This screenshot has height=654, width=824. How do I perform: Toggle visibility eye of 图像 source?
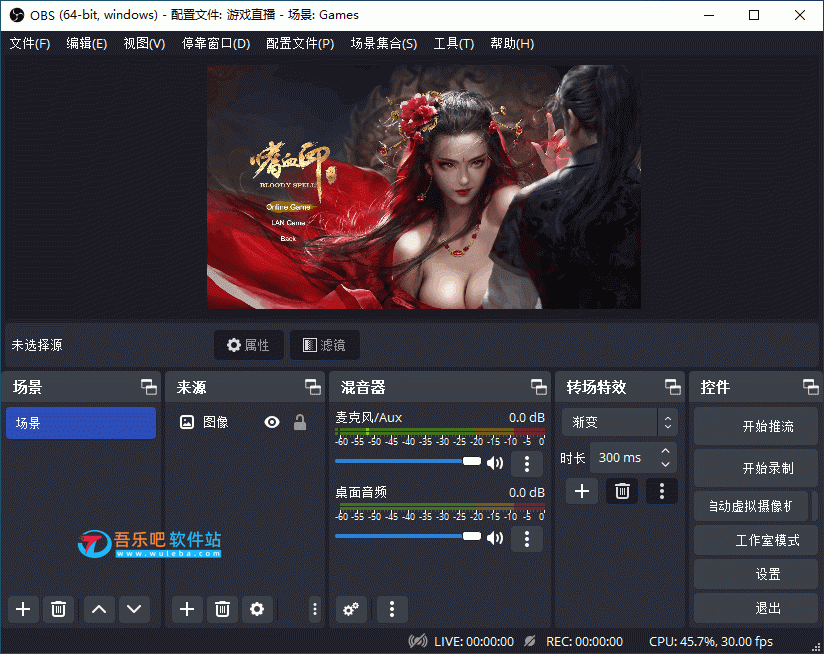tap(272, 422)
